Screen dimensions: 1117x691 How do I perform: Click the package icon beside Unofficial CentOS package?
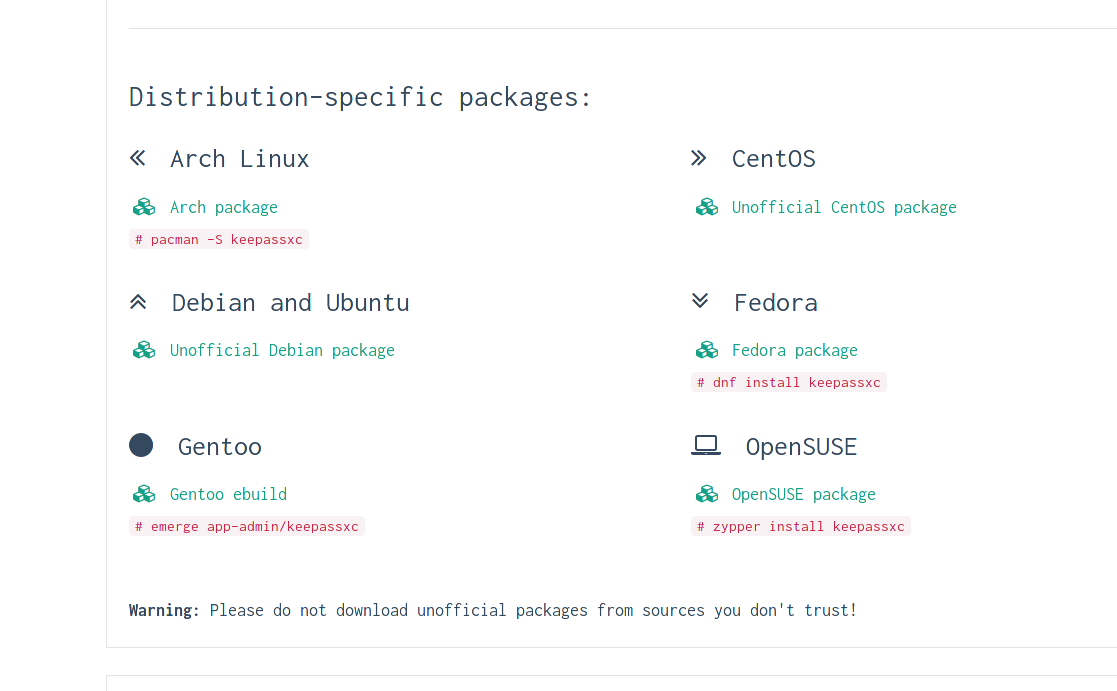pyautogui.click(x=707, y=206)
